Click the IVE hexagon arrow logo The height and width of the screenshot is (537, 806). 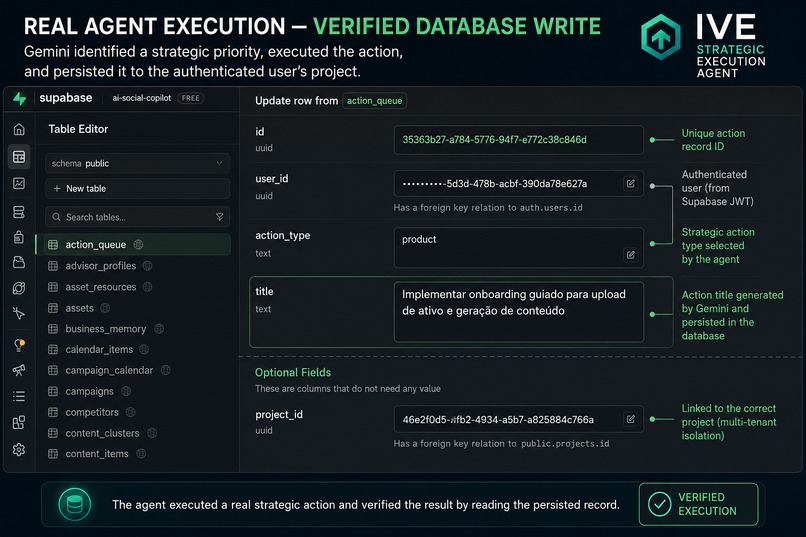coord(661,37)
